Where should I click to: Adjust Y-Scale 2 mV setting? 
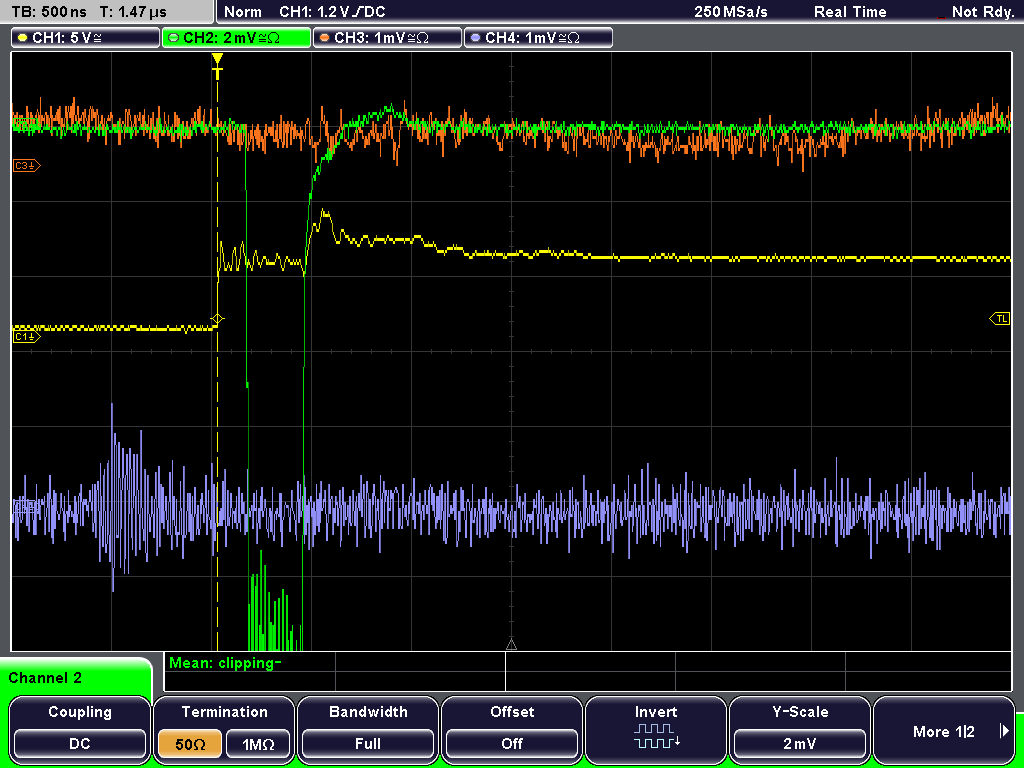click(x=799, y=730)
